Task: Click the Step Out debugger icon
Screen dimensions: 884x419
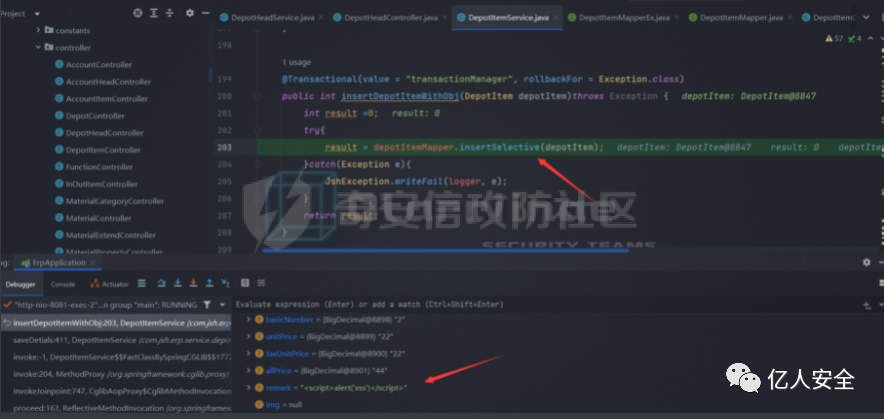Action: click(x=209, y=284)
